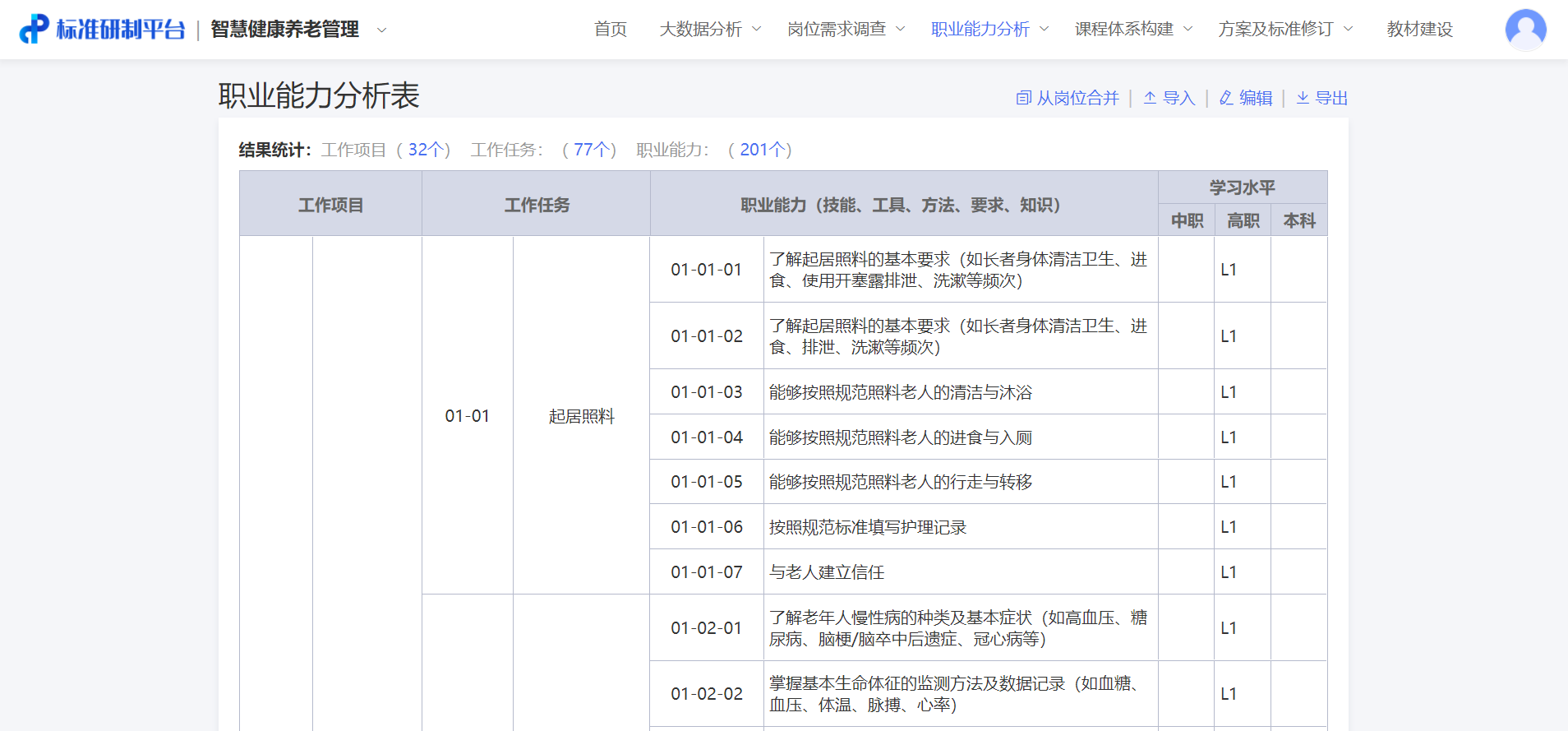Click the 本科 sub-header

(1299, 220)
